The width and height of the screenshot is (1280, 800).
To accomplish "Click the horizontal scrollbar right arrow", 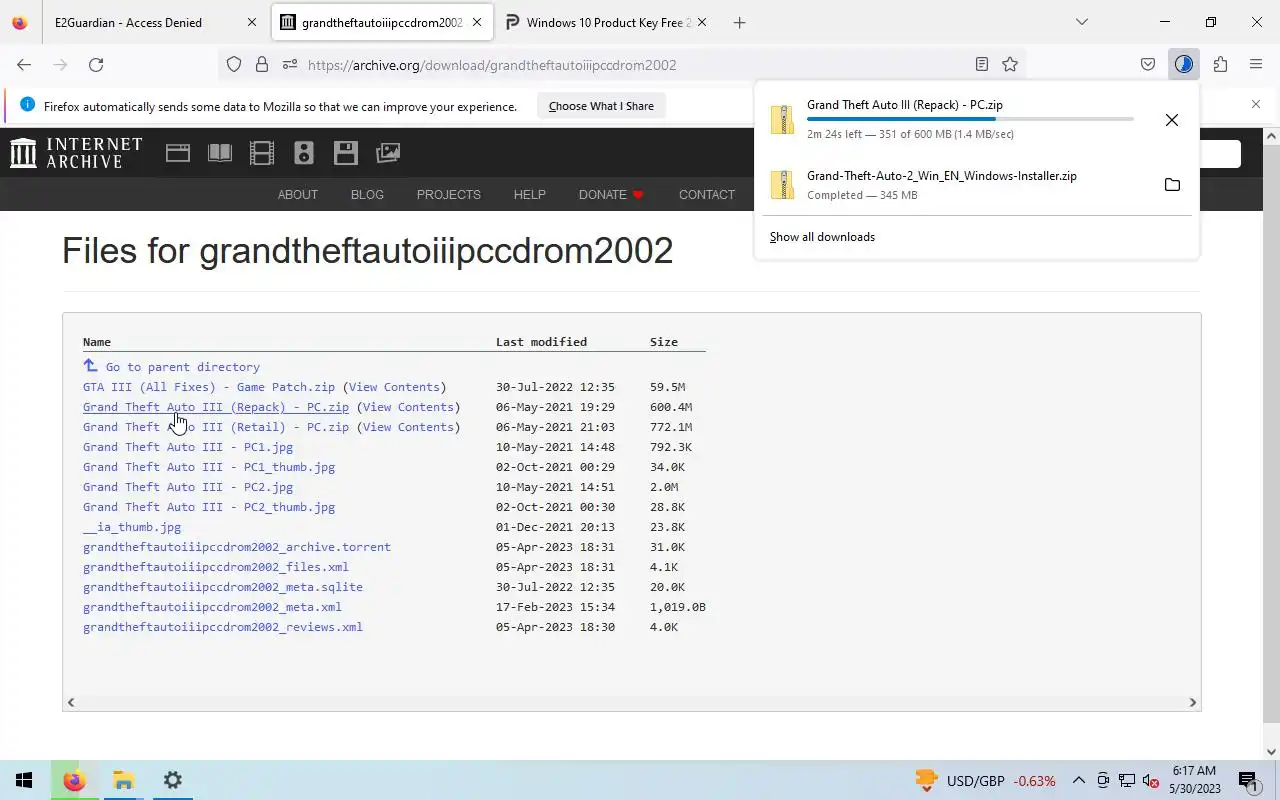I will [1192, 703].
